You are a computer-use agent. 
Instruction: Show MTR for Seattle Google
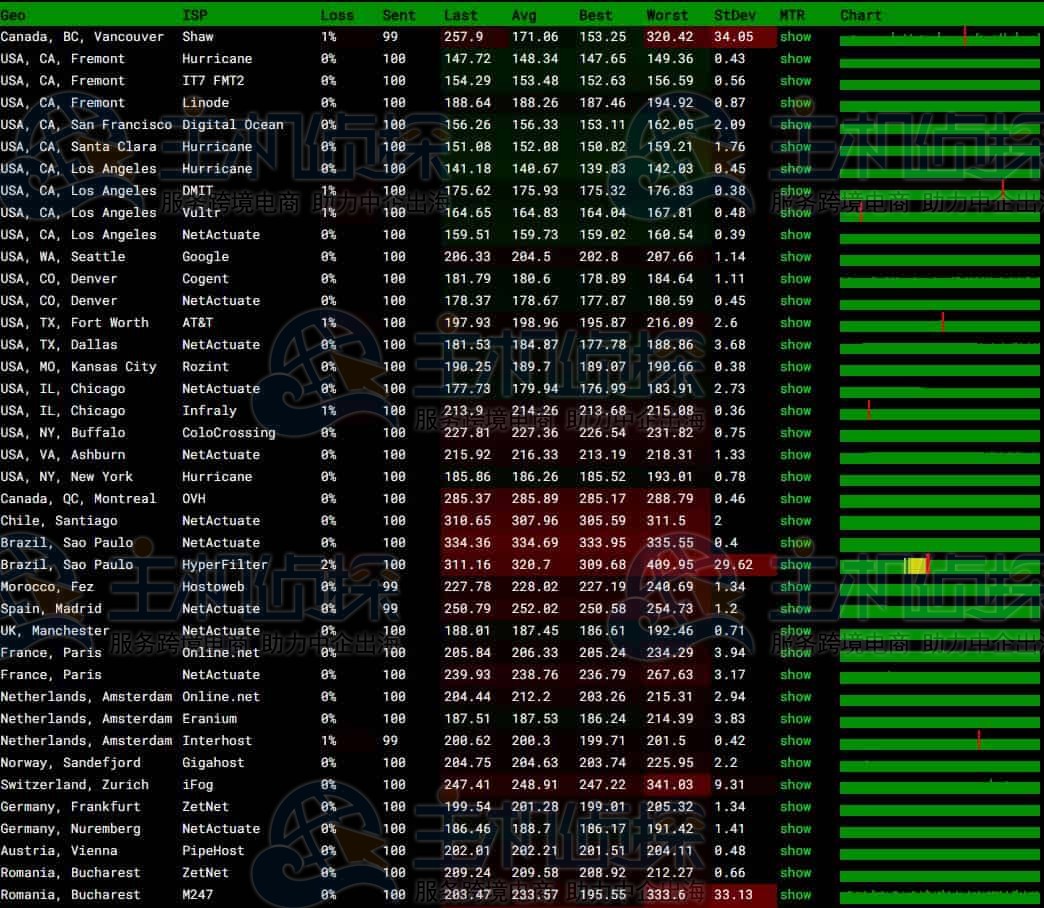(x=795, y=257)
